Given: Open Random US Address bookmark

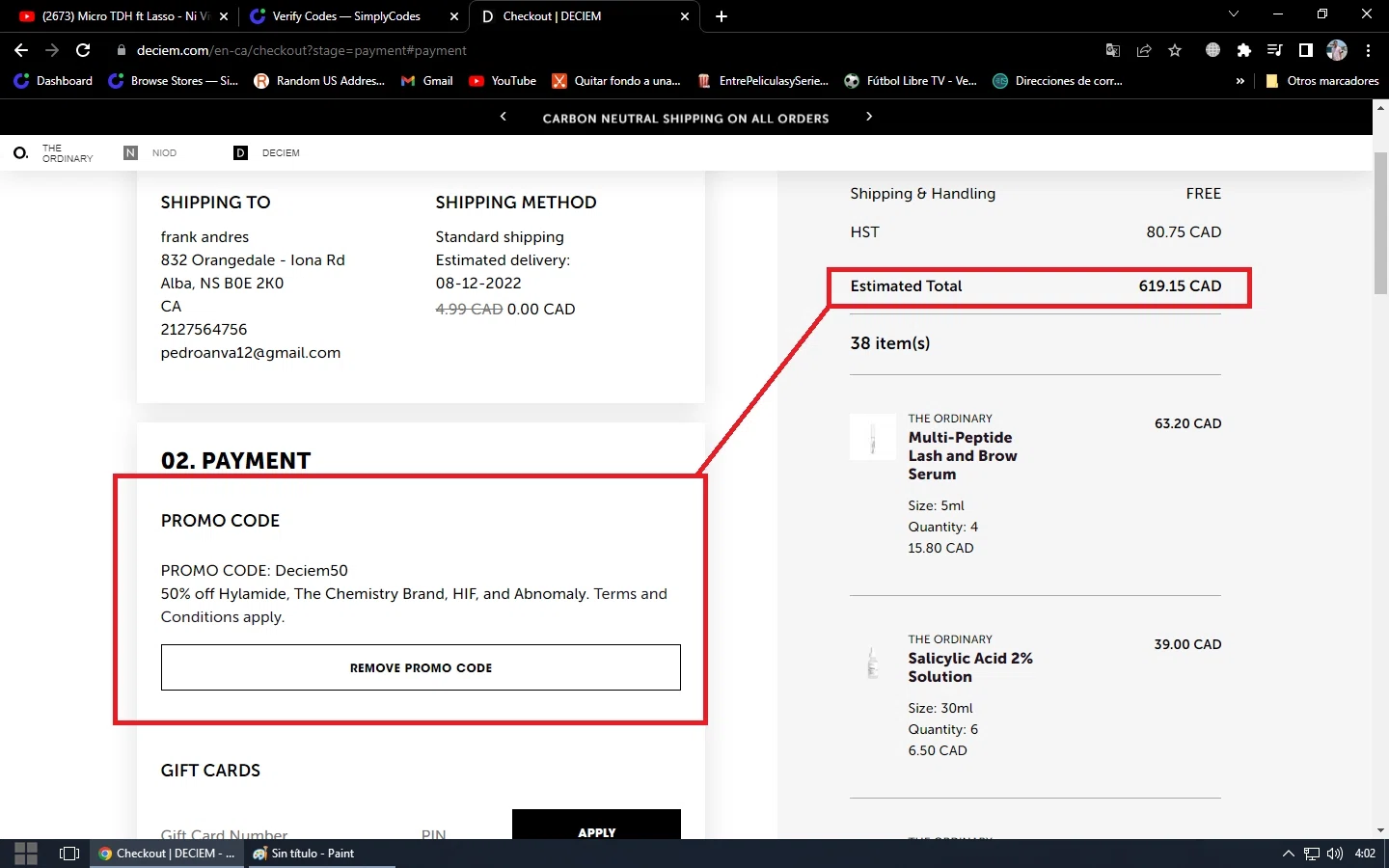Looking at the screenshot, I should pos(319,81).
